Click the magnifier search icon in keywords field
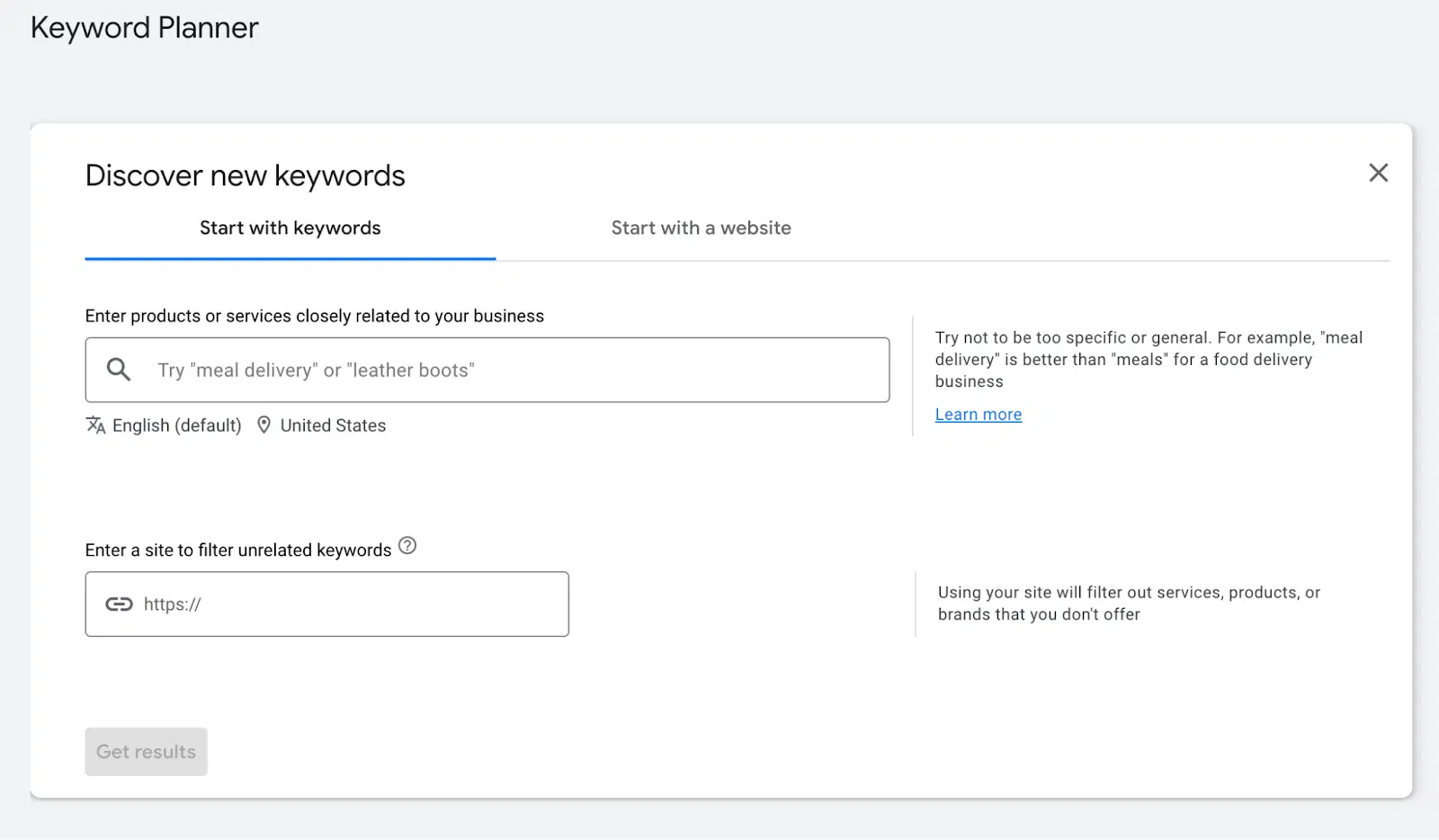The width and height of the screenshot is (1439, 840). click(x=119, y=369)
